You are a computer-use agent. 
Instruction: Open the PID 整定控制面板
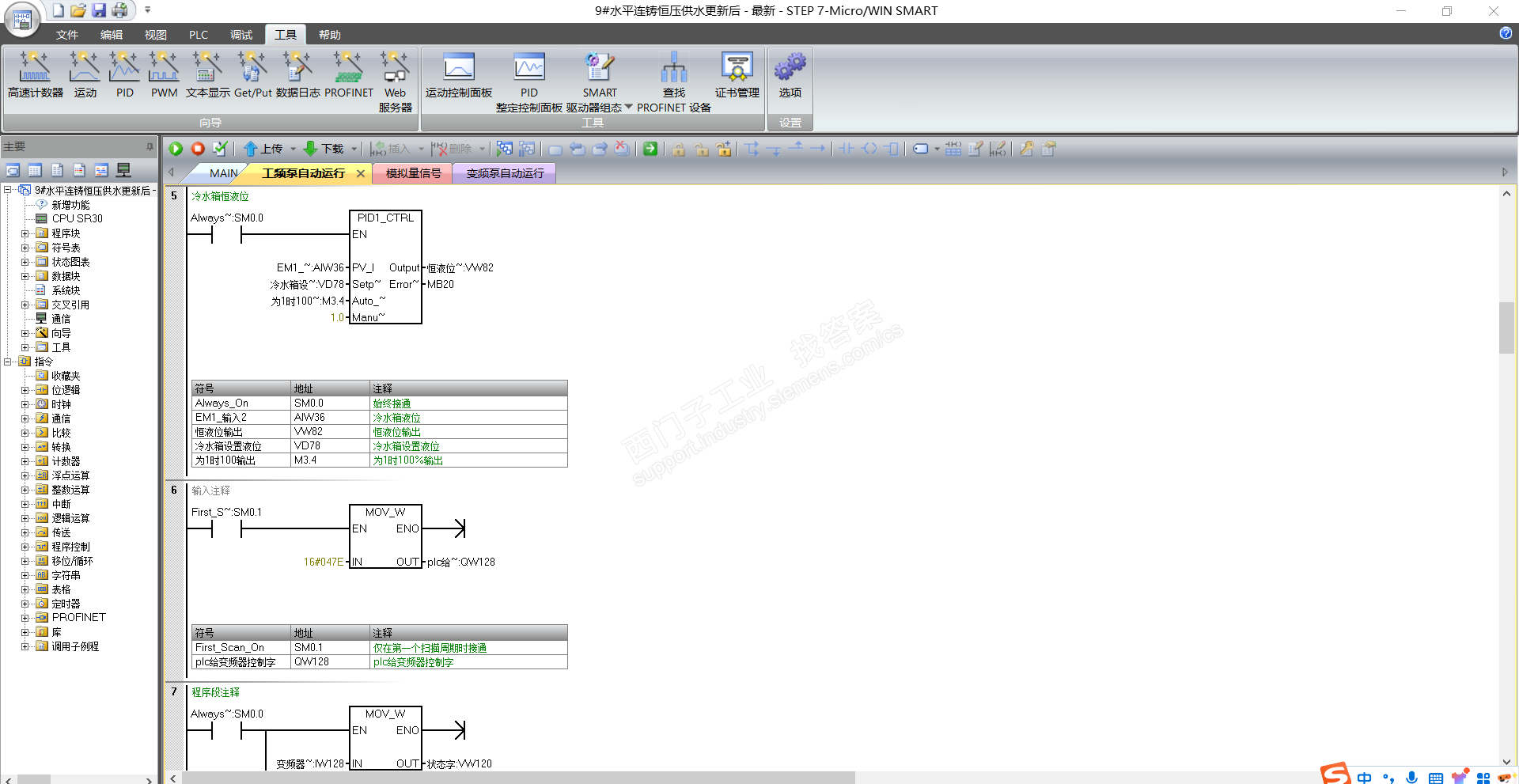coord(529,82)
